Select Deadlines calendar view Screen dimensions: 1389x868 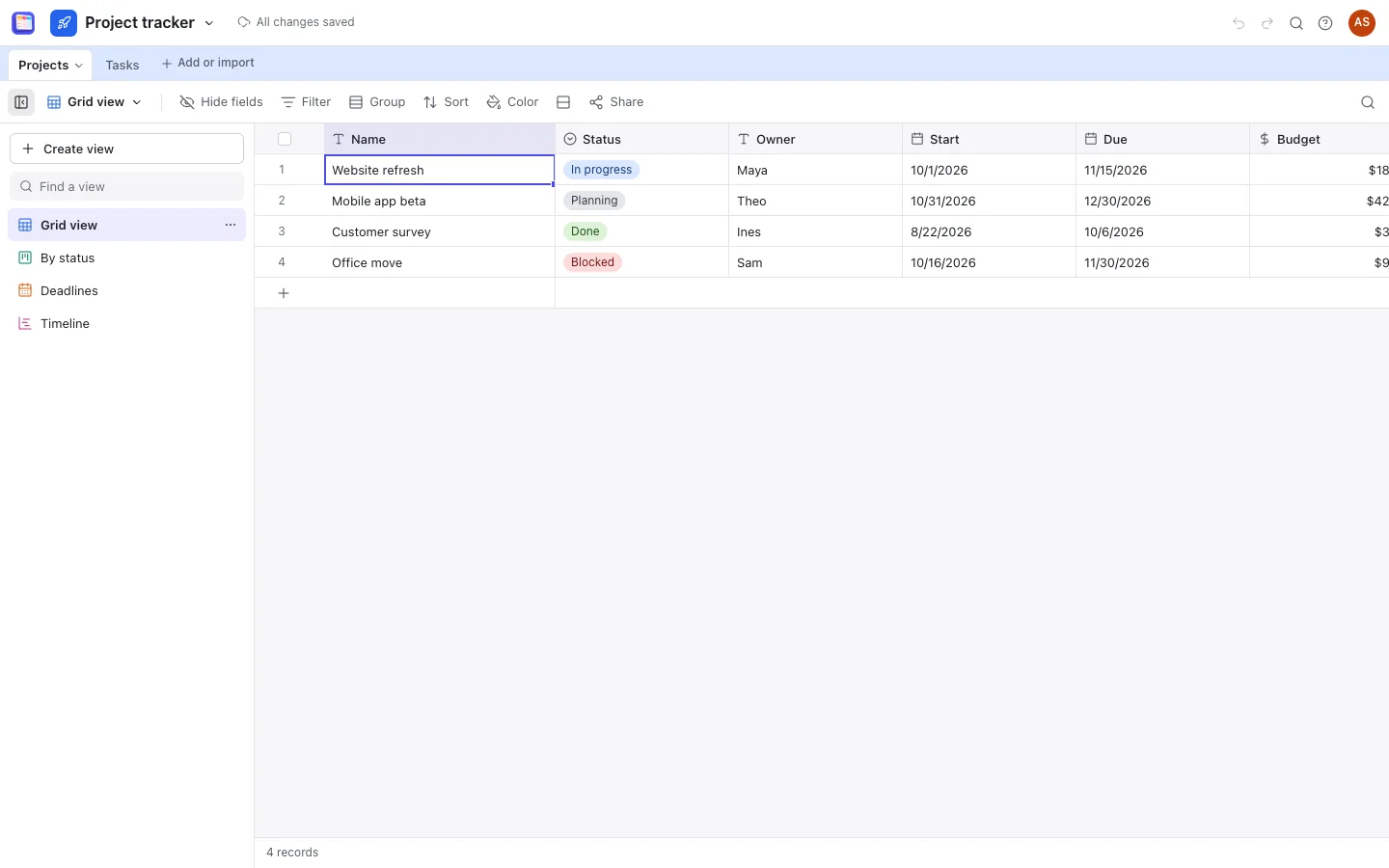pos(126,290)
